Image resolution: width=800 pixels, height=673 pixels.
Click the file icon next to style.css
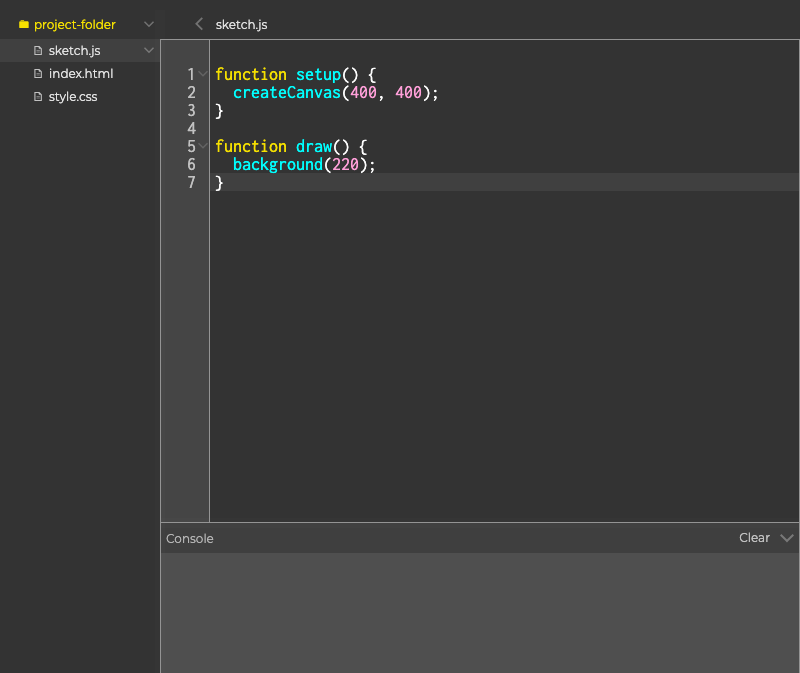click(39, 97)
